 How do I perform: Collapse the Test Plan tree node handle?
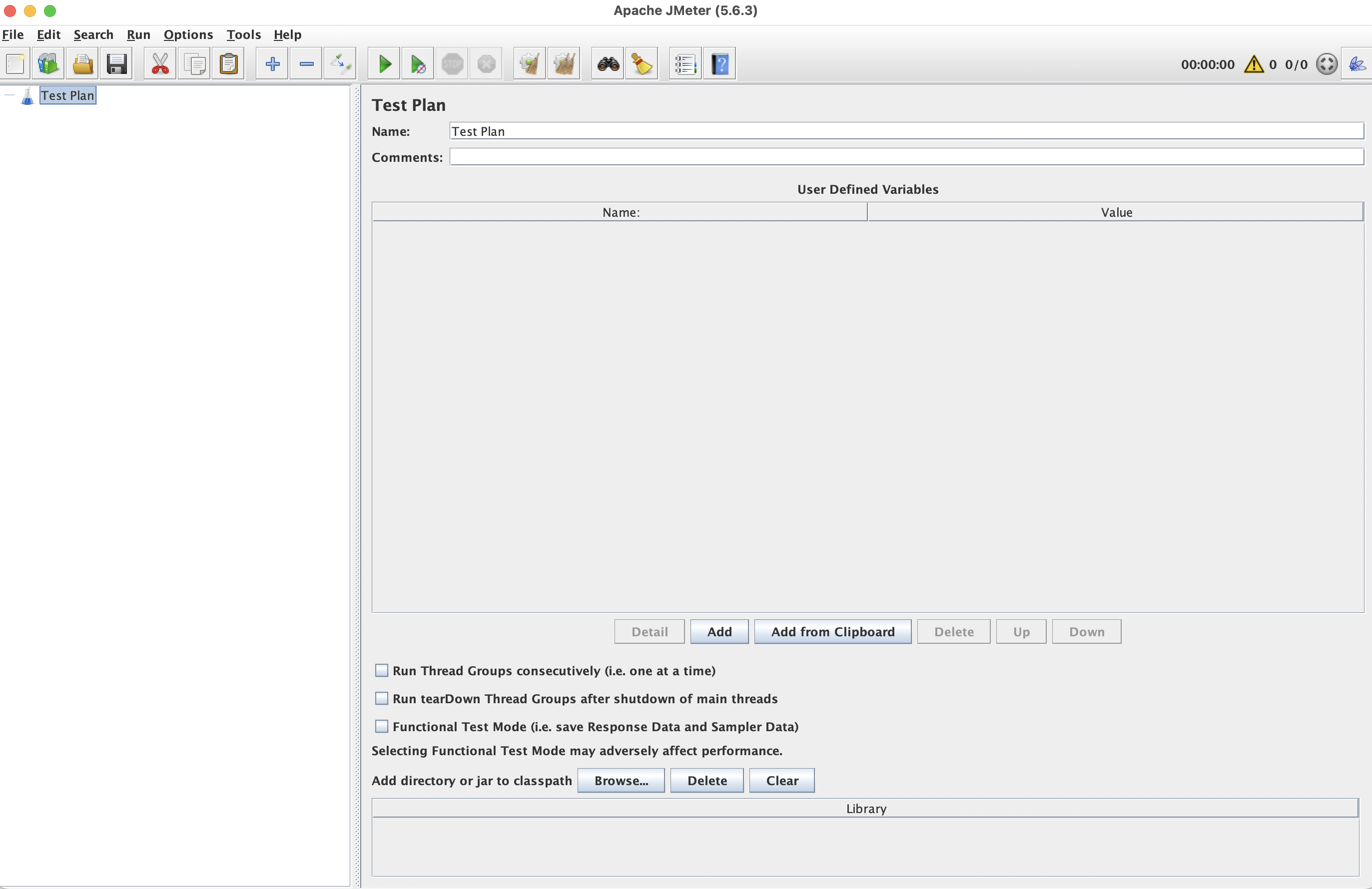10,95
